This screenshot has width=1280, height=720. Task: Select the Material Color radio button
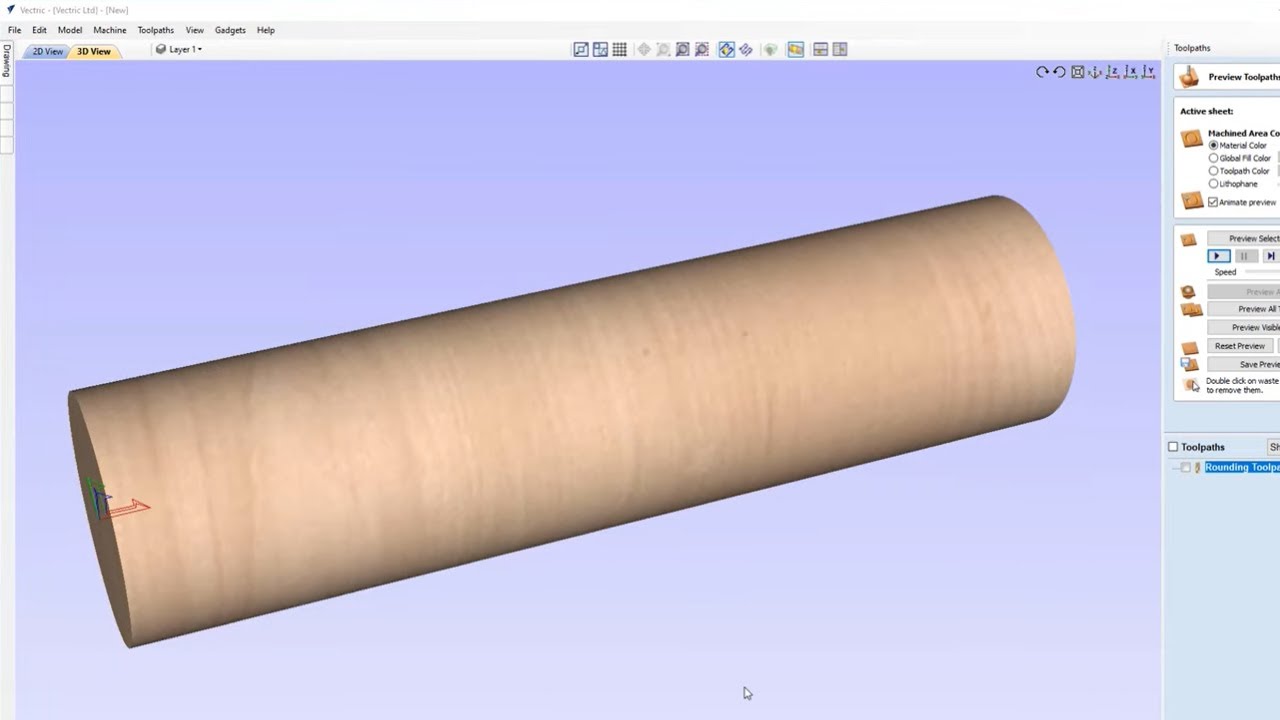1213,146
